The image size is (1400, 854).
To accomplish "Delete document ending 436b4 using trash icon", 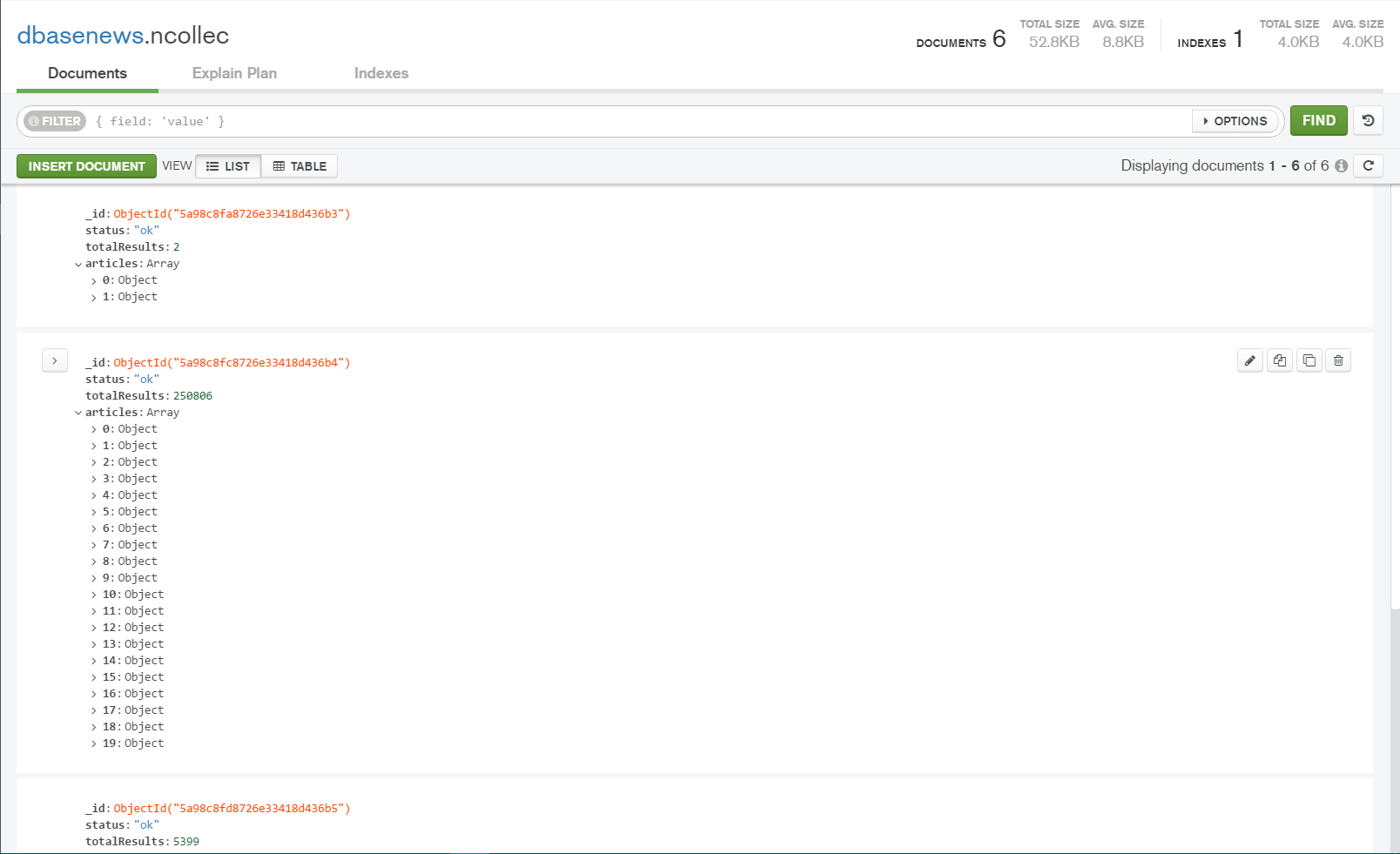I will (x=1338, y=360).
